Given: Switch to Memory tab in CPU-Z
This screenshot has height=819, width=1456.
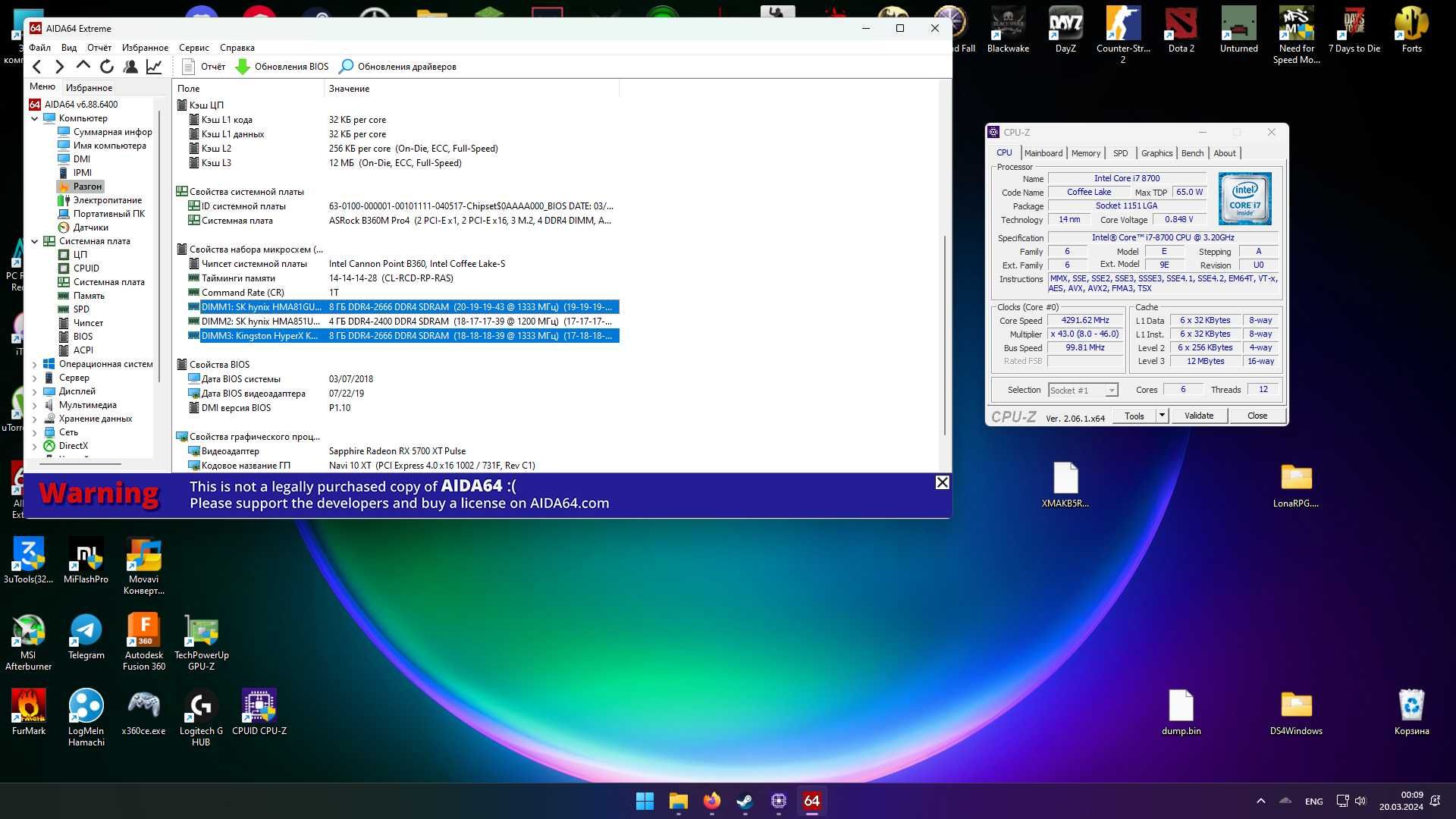Looking at the screenshot, I should 1086,152.
